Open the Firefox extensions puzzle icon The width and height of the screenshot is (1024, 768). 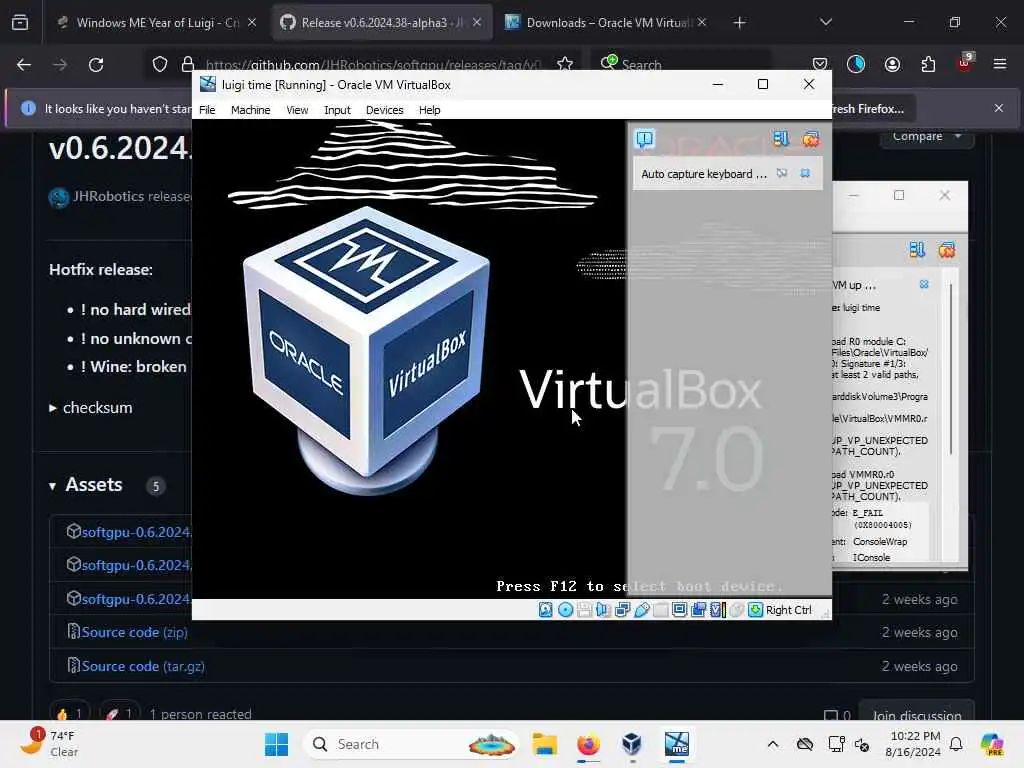(928, 64)
